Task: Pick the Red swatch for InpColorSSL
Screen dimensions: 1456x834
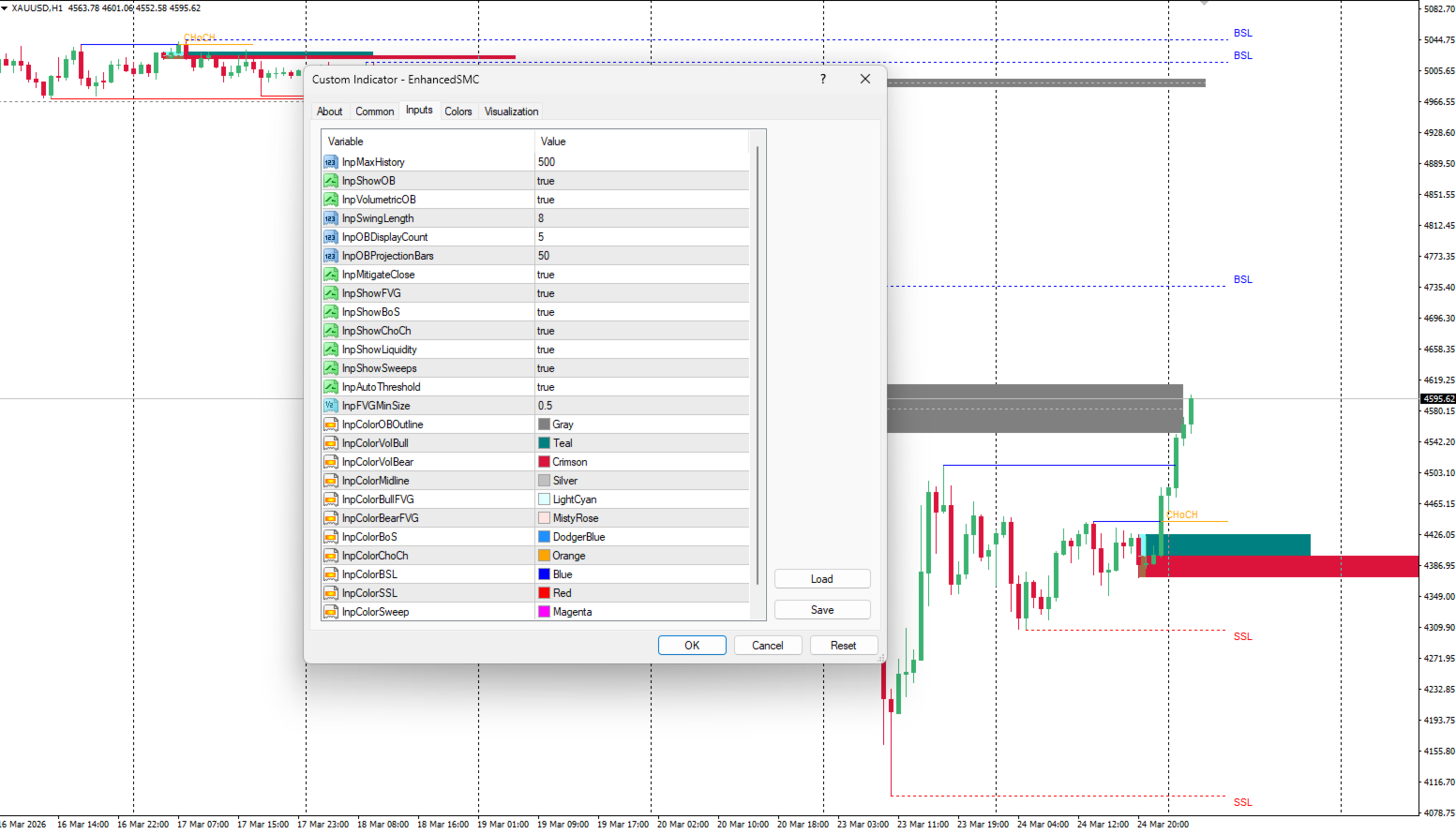Action: (545, 593)
